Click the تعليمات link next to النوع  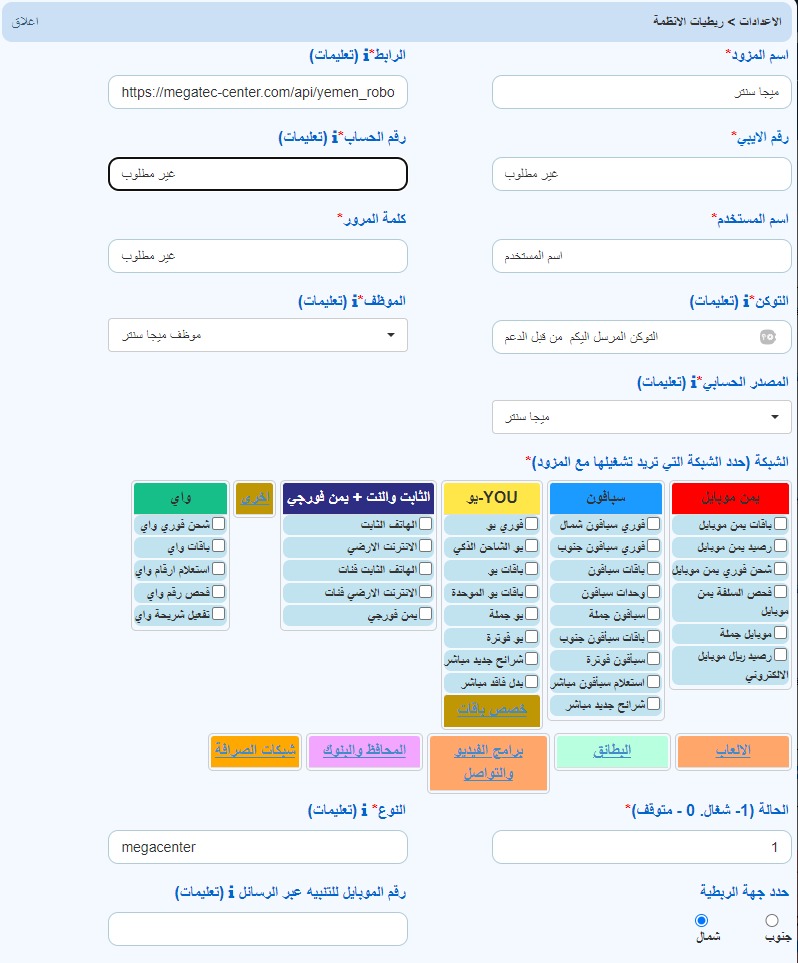point(333,810)
